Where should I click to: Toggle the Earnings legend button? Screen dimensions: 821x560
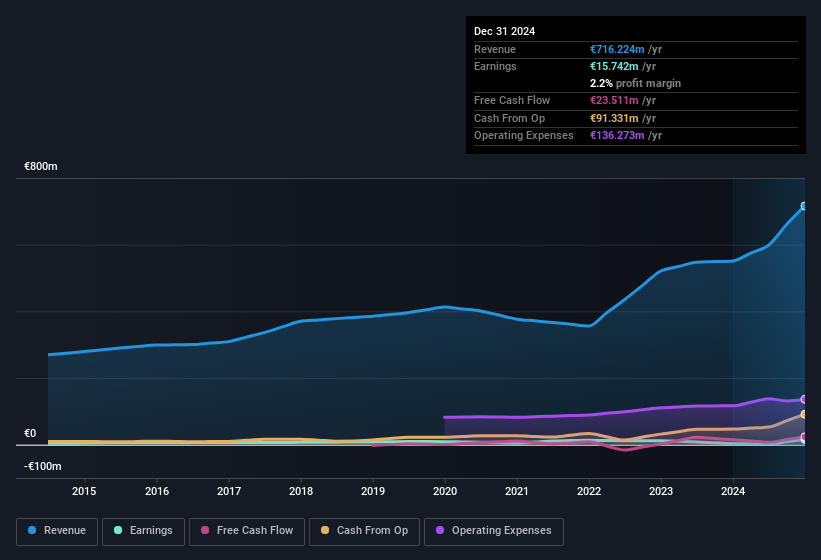[143, 531]
